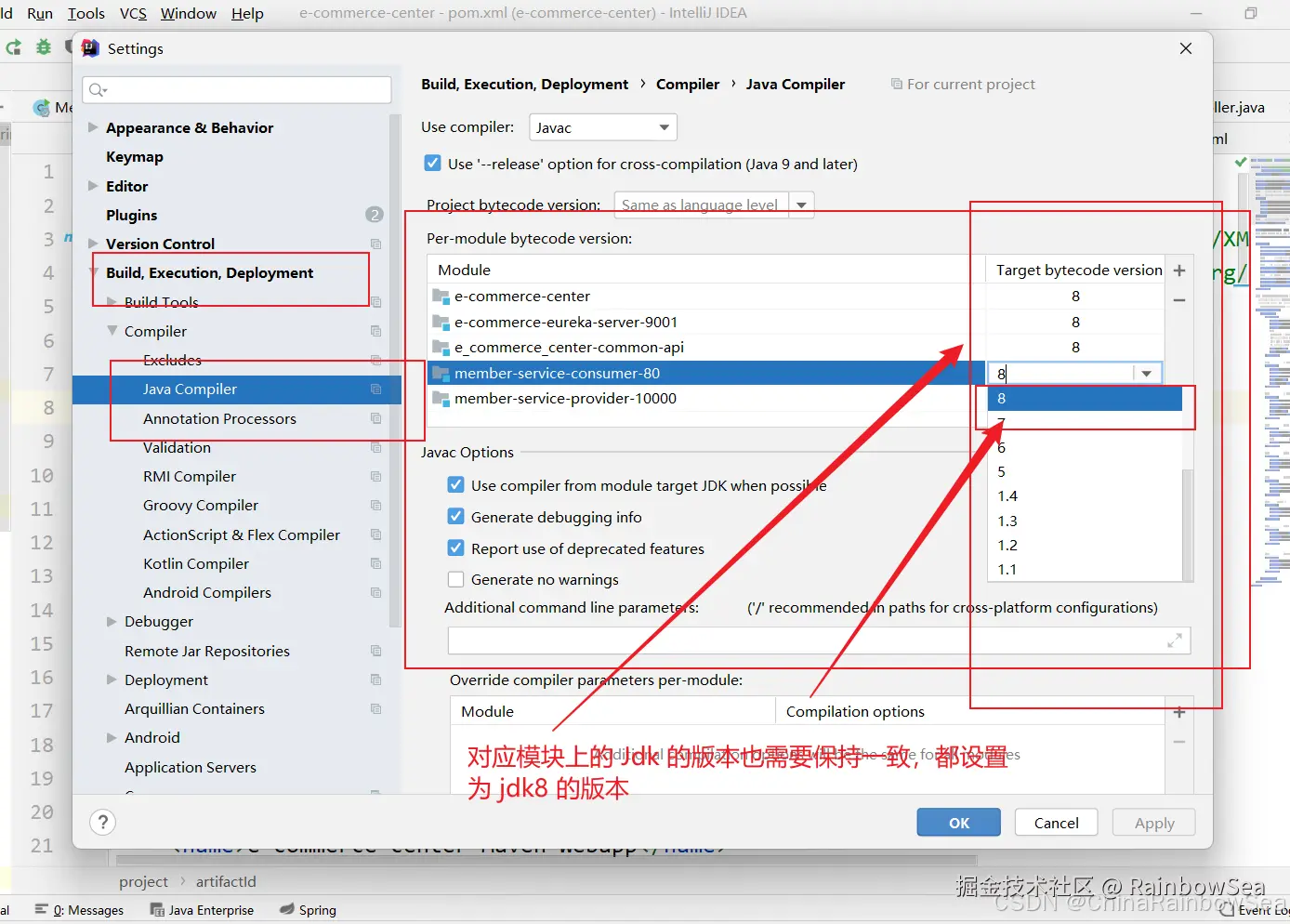Select the Keymap settings page
This screenshot has width=1290, height=924.
(135, 156)
